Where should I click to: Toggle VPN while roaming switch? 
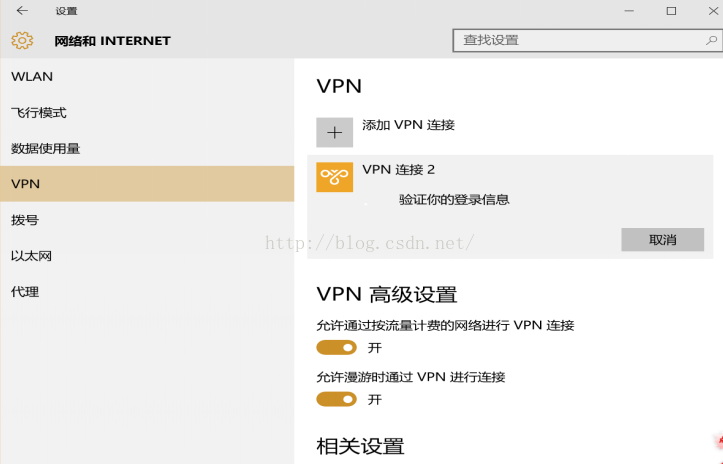(x=337, y=399)
